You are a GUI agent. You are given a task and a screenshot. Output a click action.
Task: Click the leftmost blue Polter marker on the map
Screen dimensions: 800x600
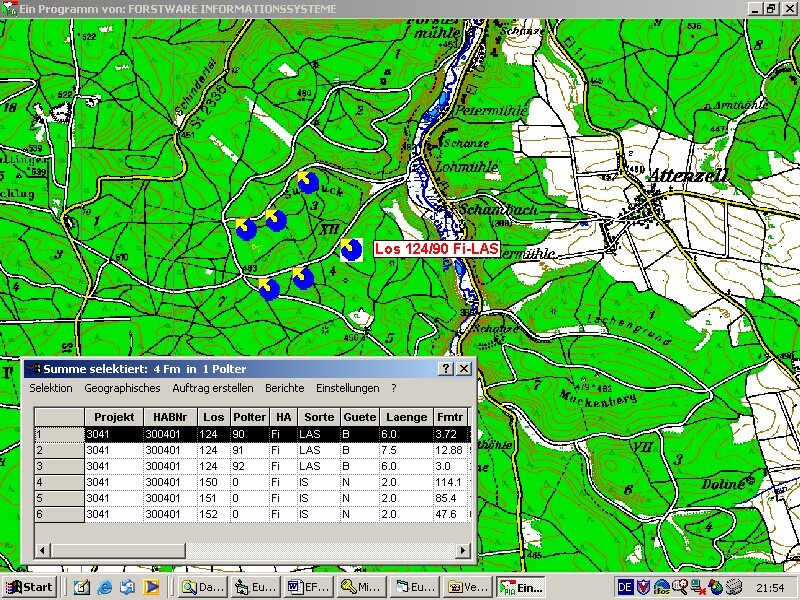point(246,230)
